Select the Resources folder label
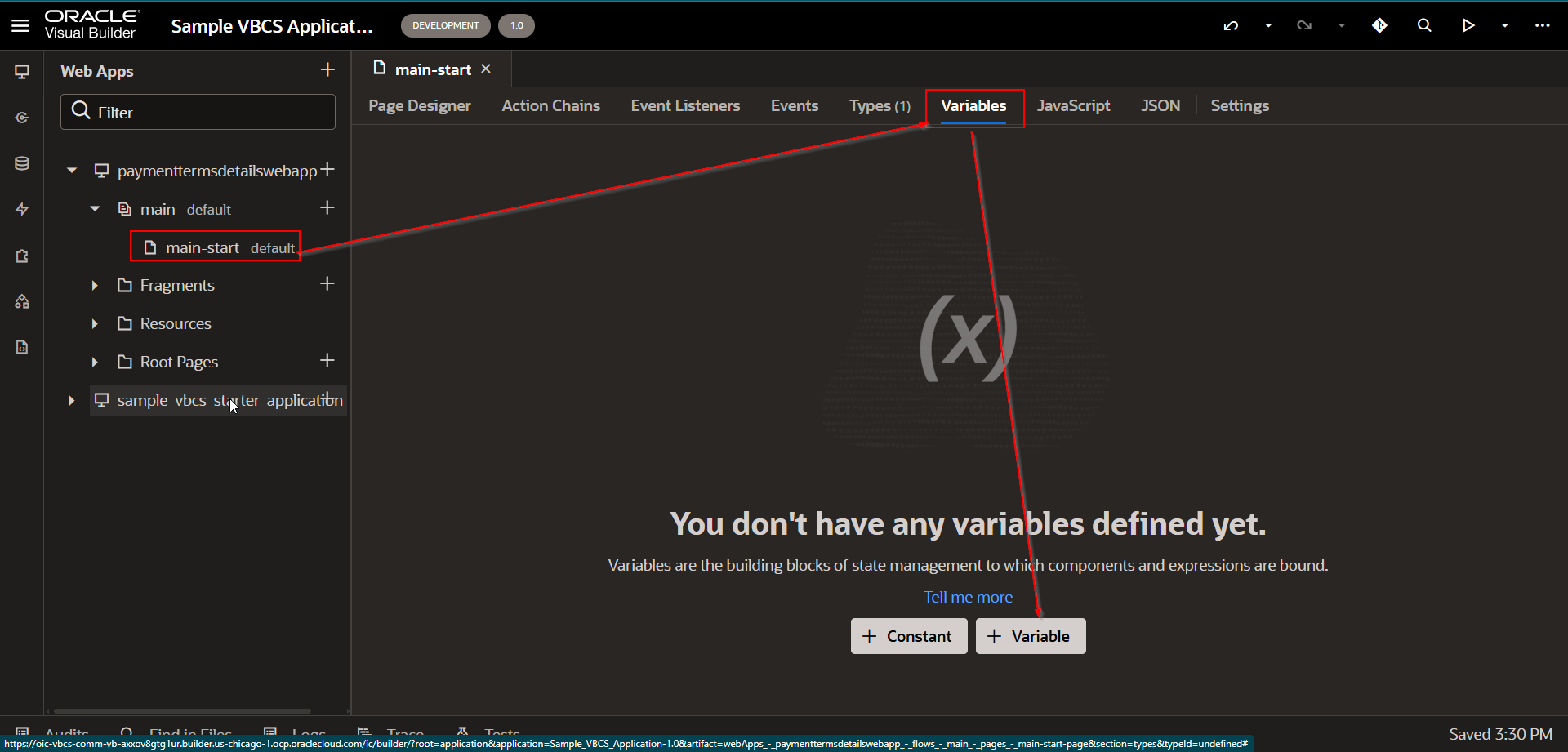The width and height of the screenshot is (1568, 752). pos(176,323)
